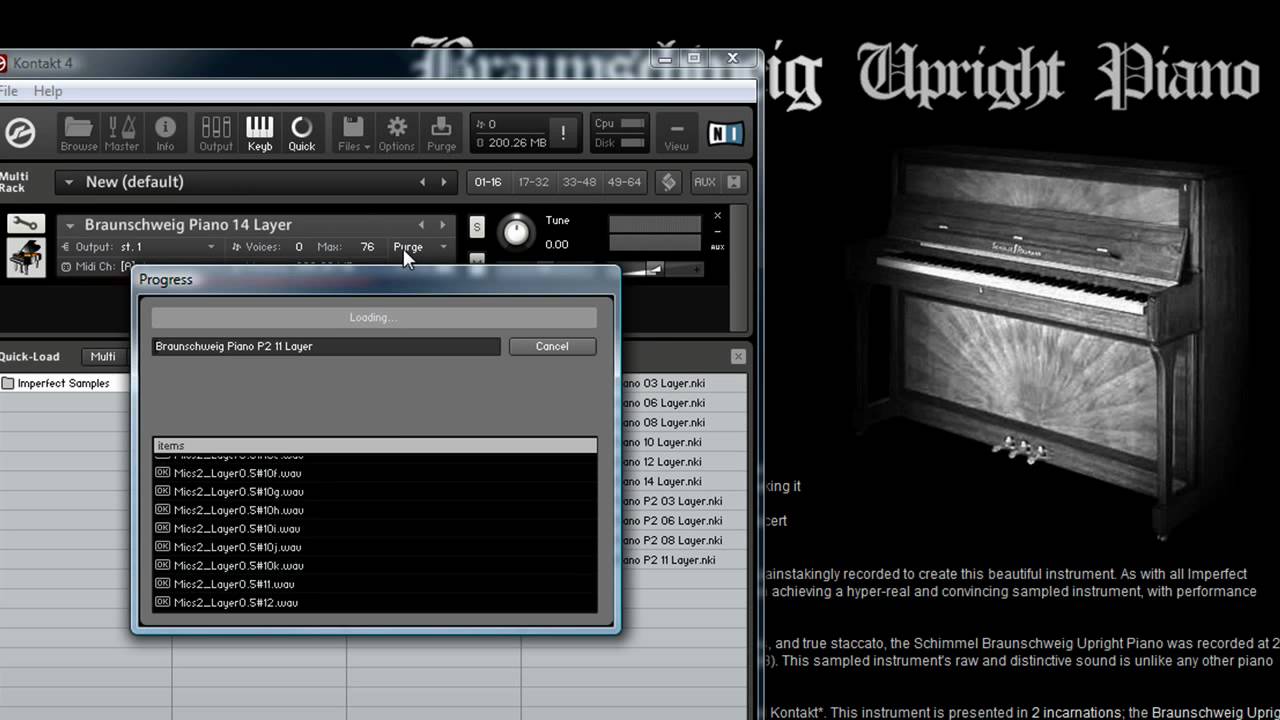Click the Tune knob

(x=516, y=232)
